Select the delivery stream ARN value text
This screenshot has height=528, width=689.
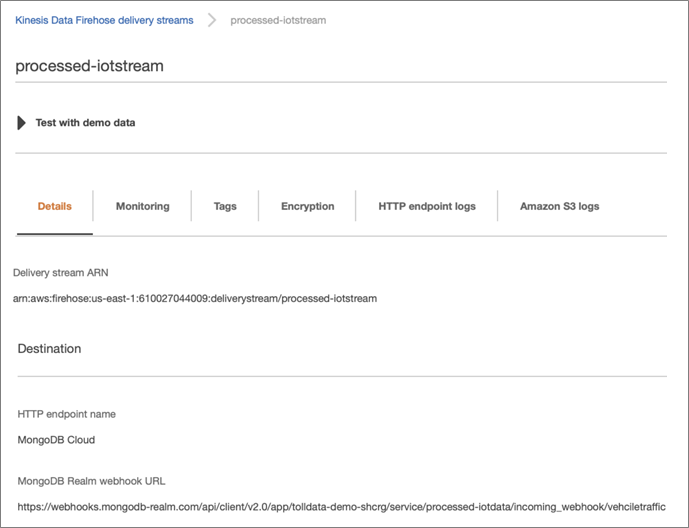(195, 299)
